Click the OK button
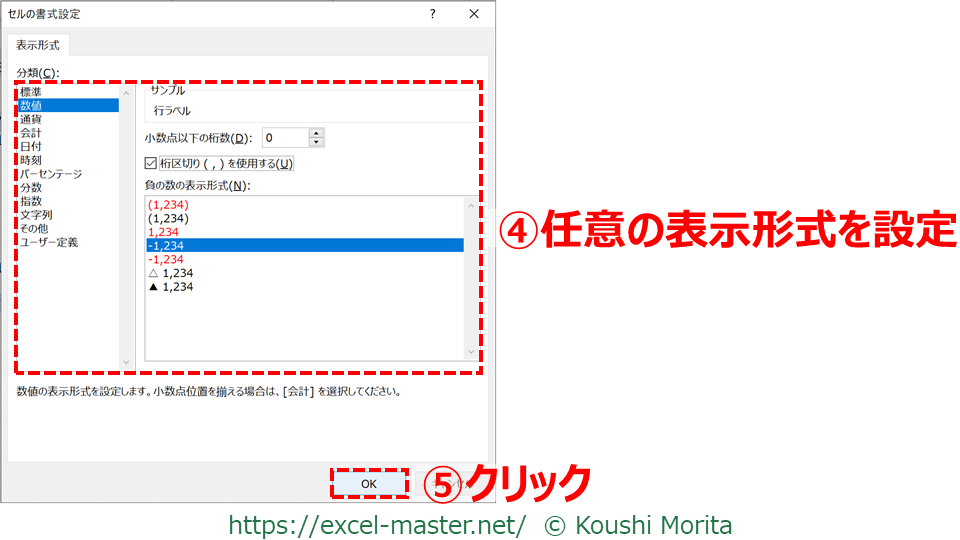Screen dimensions: 960x540 pyautogui.click(x=369, y=483)
